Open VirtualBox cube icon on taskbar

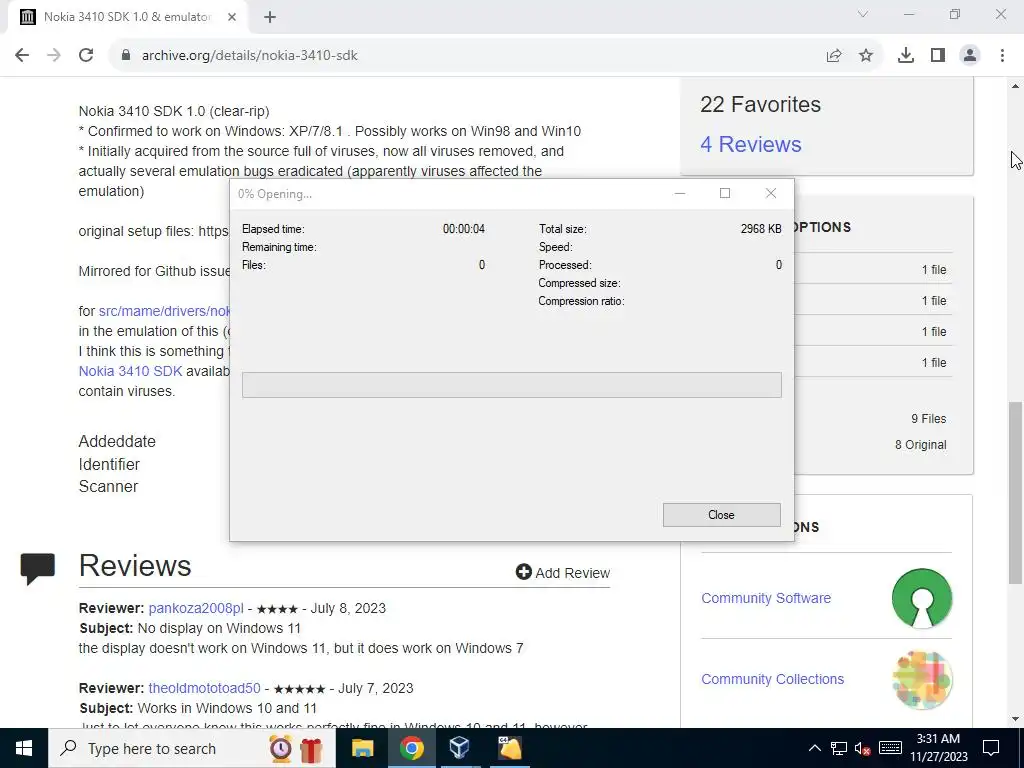[460, 748]
